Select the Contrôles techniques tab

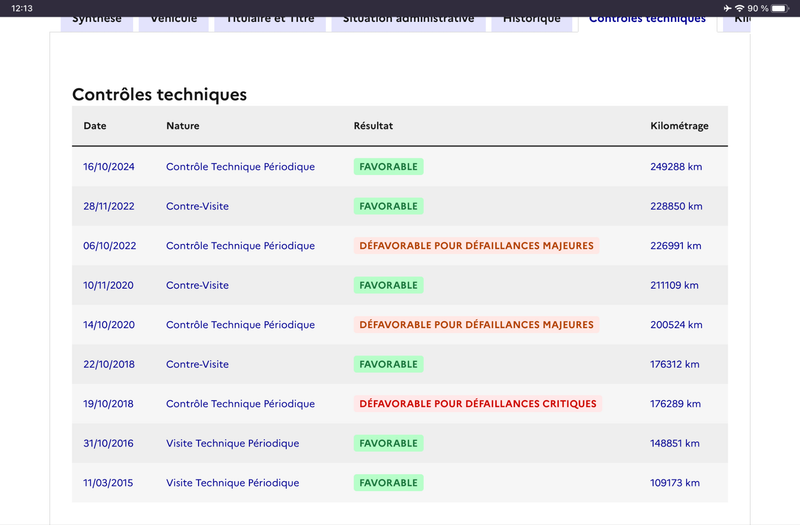click(x=647, y=24)
